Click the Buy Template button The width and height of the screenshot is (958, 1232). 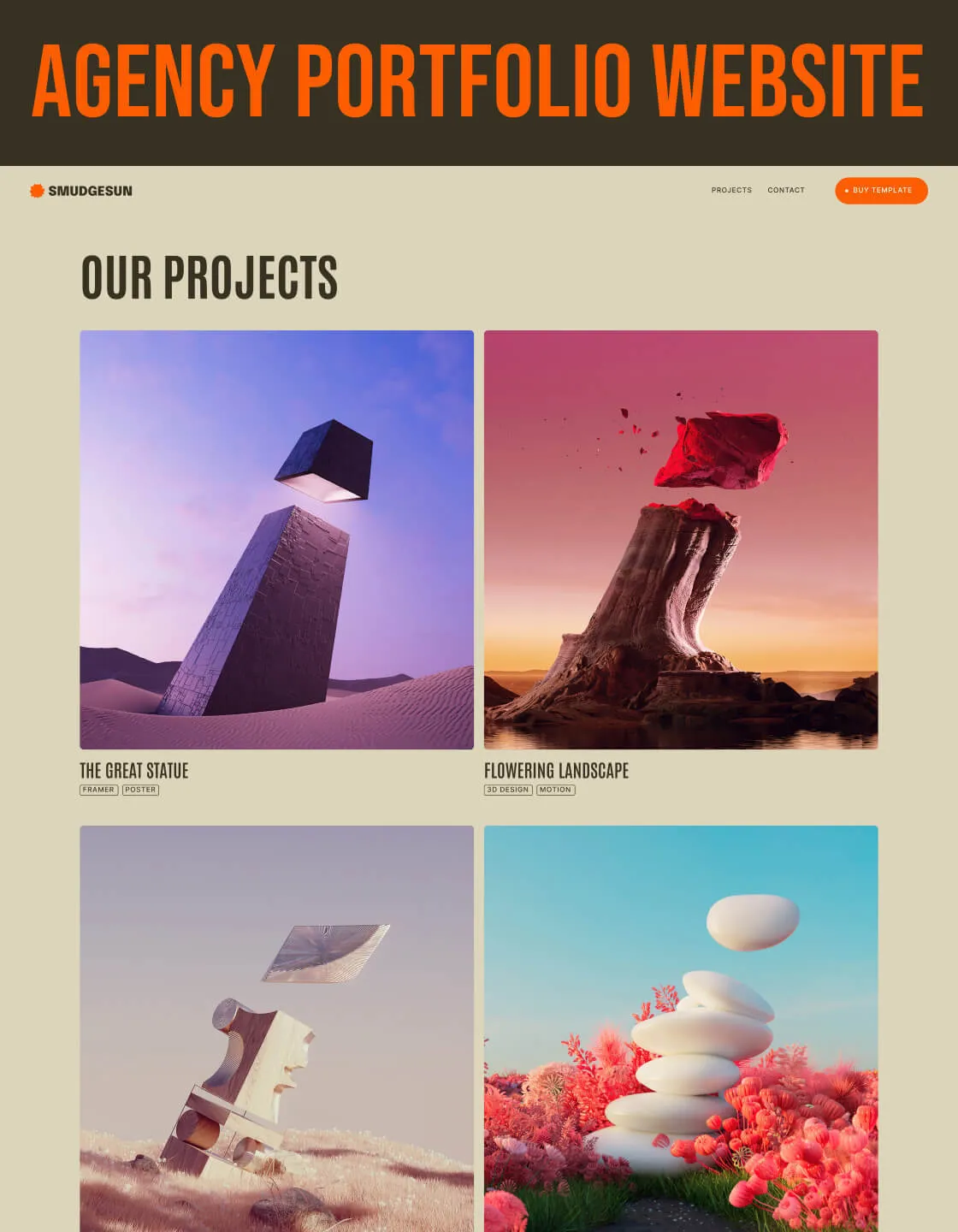tap(881, 190)
